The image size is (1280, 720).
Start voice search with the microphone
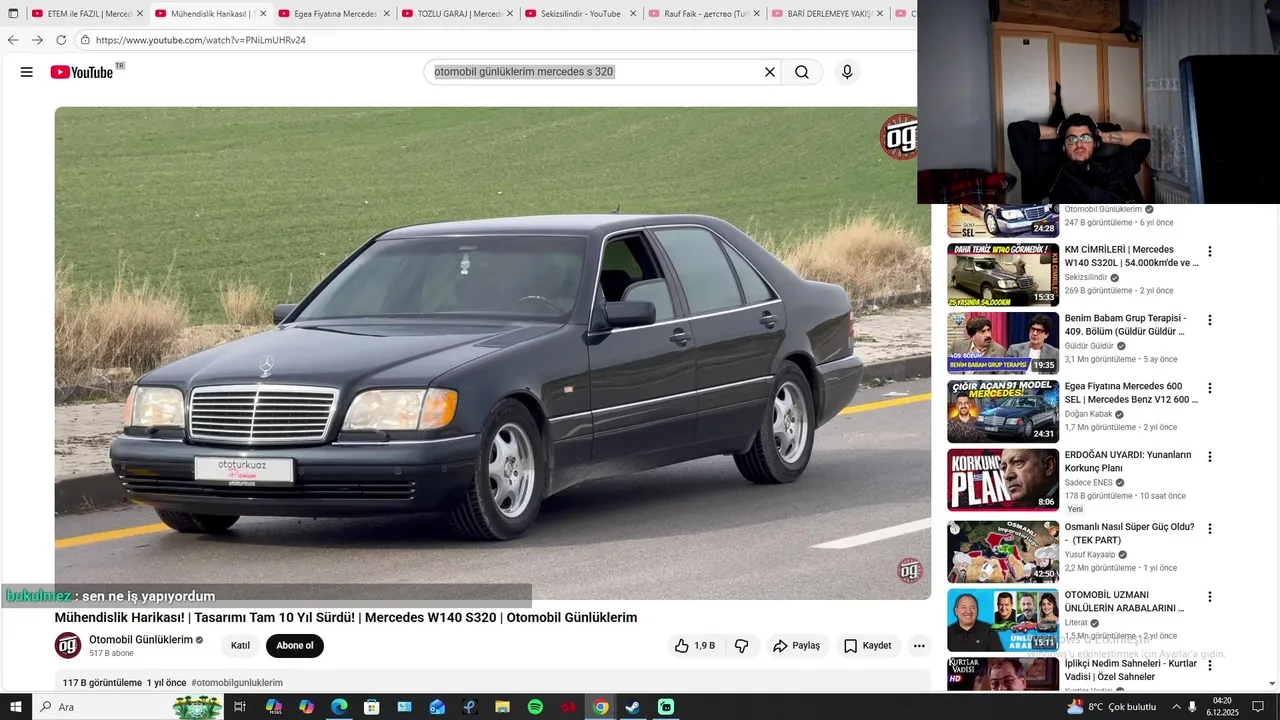tap(847, 72)
